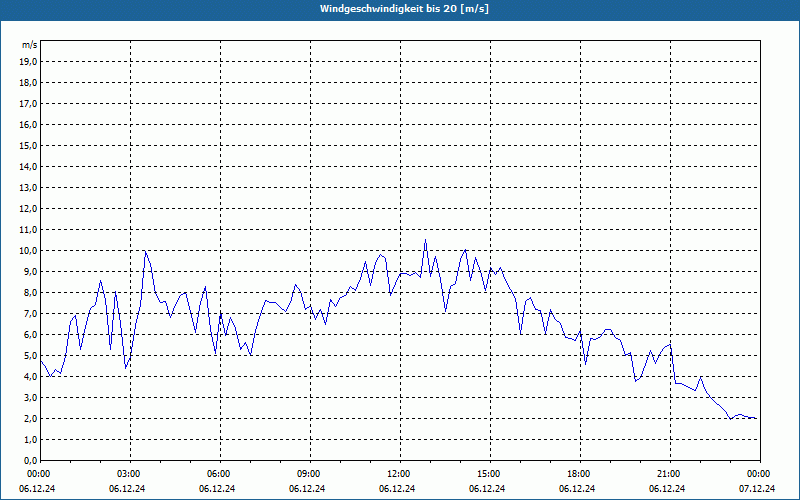Click the y-axis label "14,0"
800x500 pixels.
click(x=29, y=167)
